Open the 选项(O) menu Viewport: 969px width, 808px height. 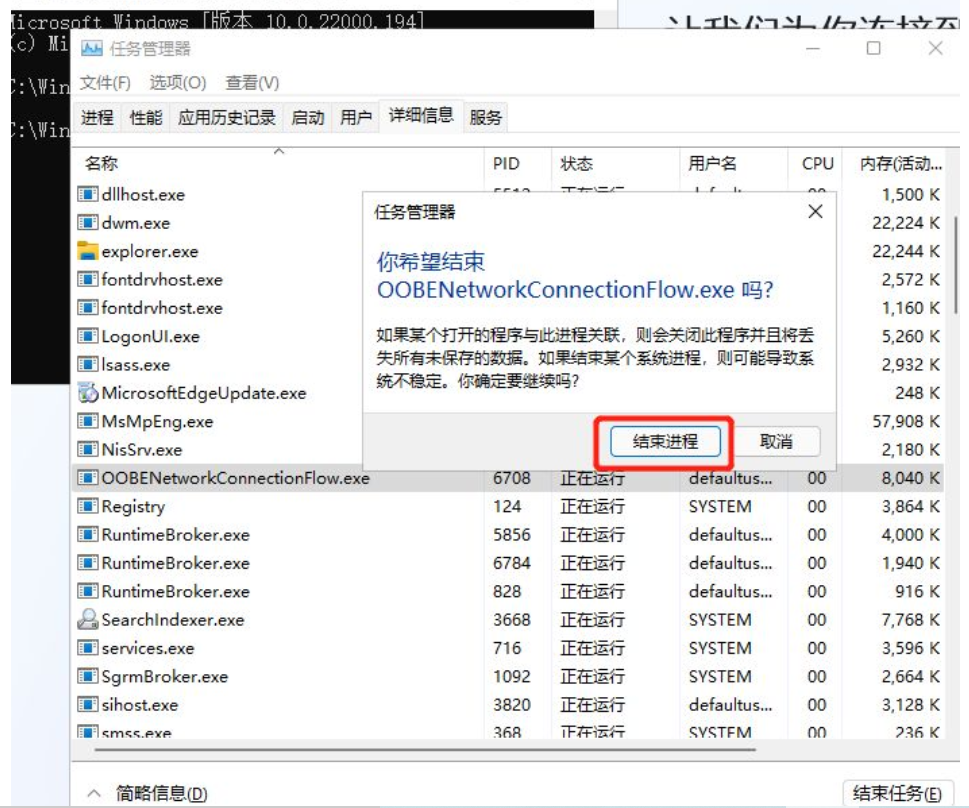point(178,82)
